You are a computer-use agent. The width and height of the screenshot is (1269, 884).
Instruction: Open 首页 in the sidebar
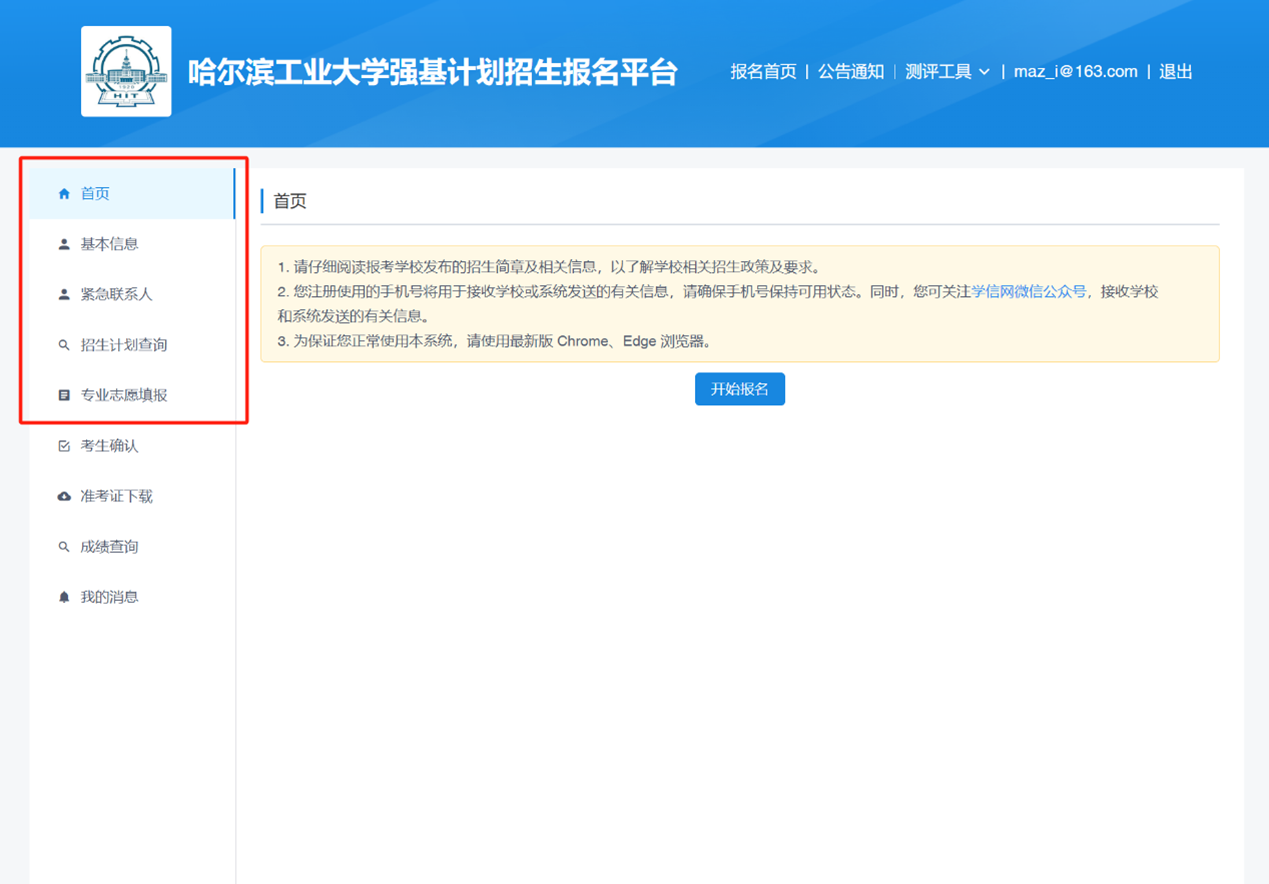[132, 194]
